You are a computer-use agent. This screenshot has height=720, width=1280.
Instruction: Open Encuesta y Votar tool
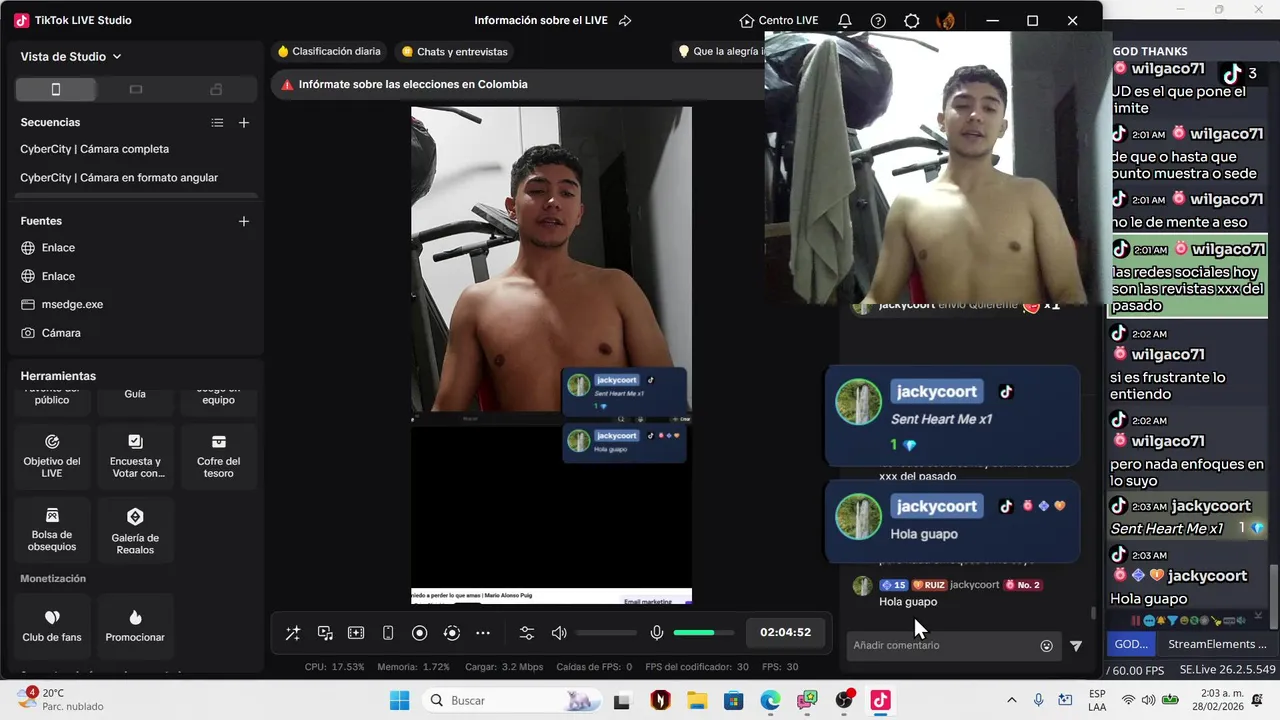[135, 457]
